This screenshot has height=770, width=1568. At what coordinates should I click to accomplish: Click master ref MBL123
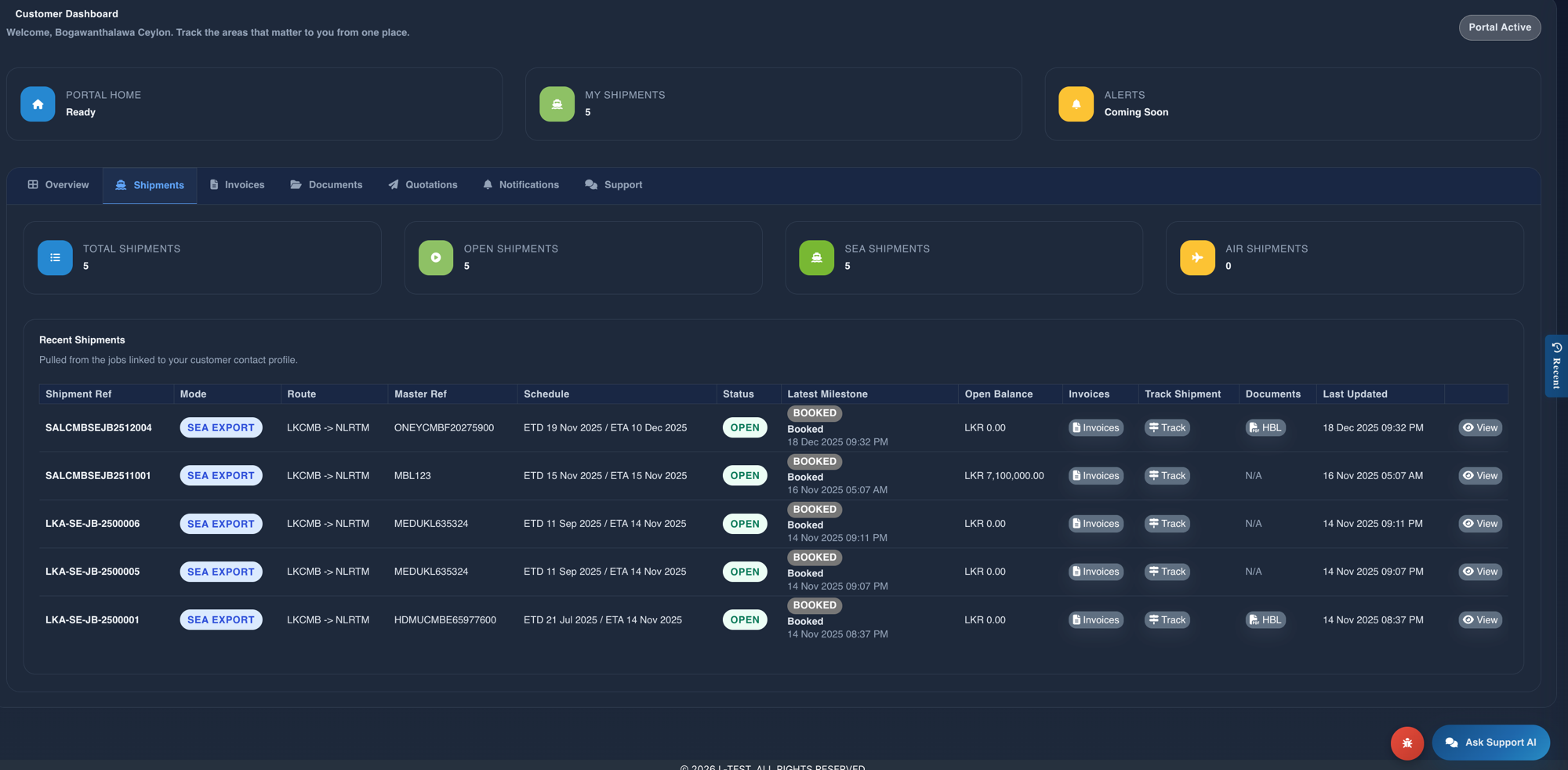click(412, 476)
